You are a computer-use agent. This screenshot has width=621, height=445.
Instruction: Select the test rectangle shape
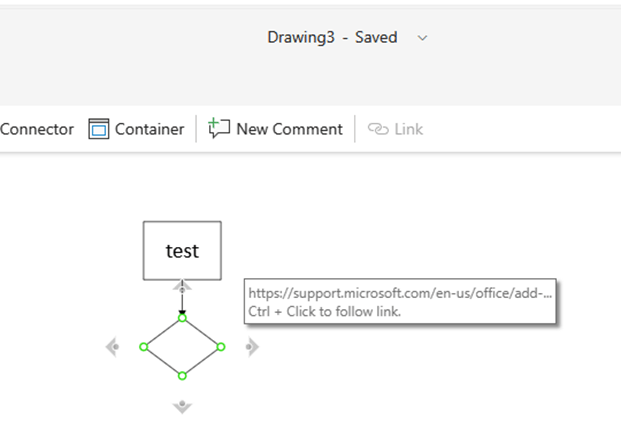182,251
